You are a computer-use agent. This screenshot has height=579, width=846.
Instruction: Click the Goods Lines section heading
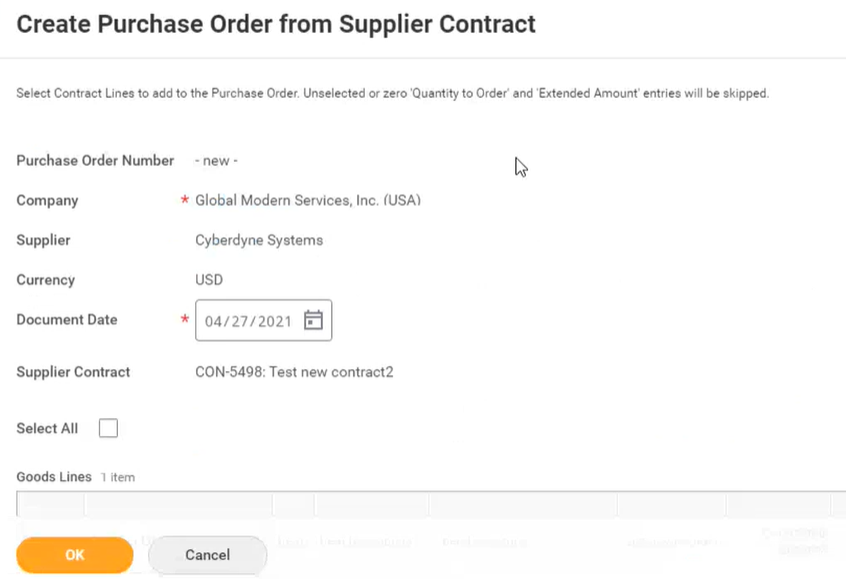[54, 477]
